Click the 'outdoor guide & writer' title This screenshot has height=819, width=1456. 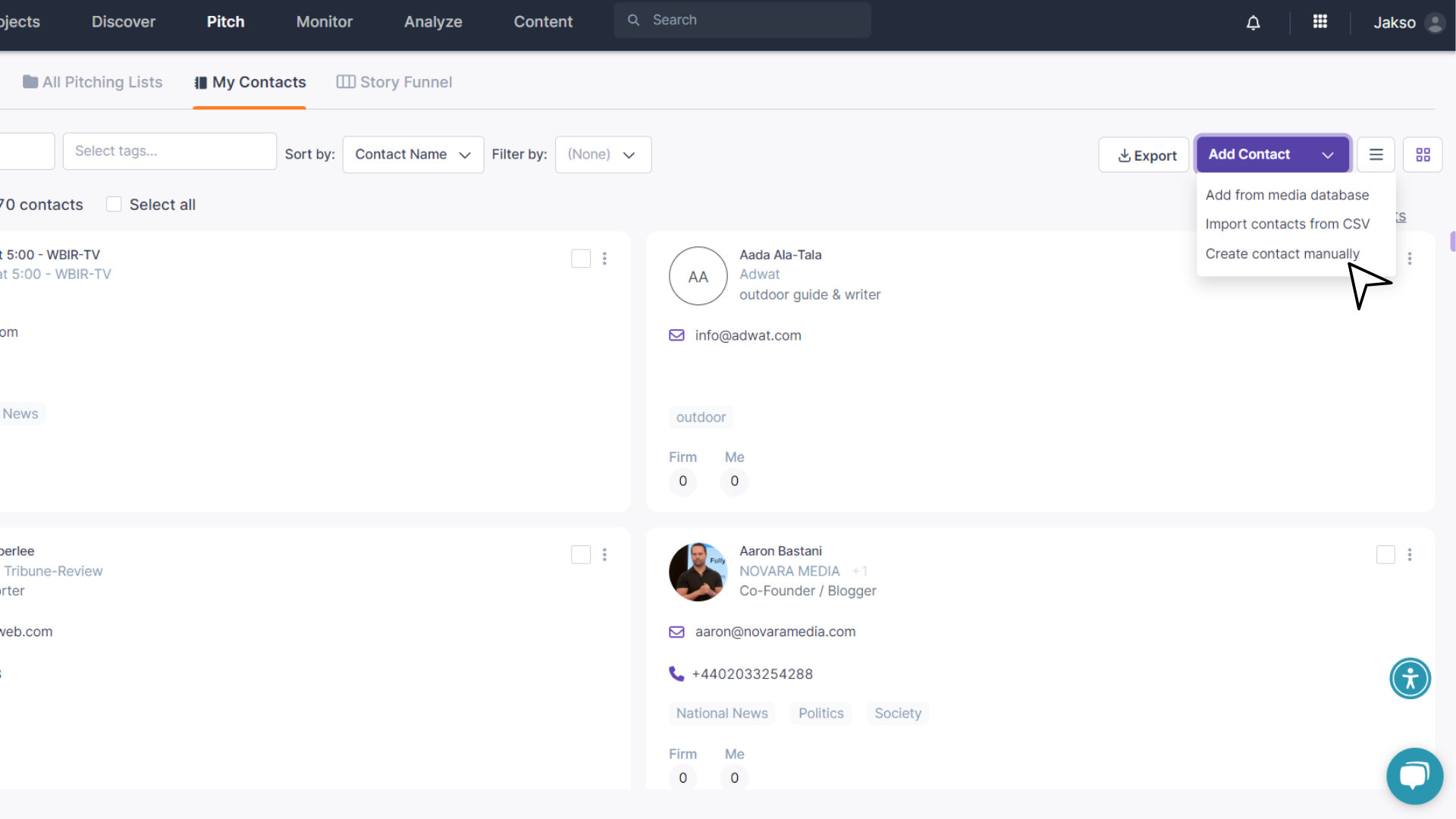(x=810, y=295)
